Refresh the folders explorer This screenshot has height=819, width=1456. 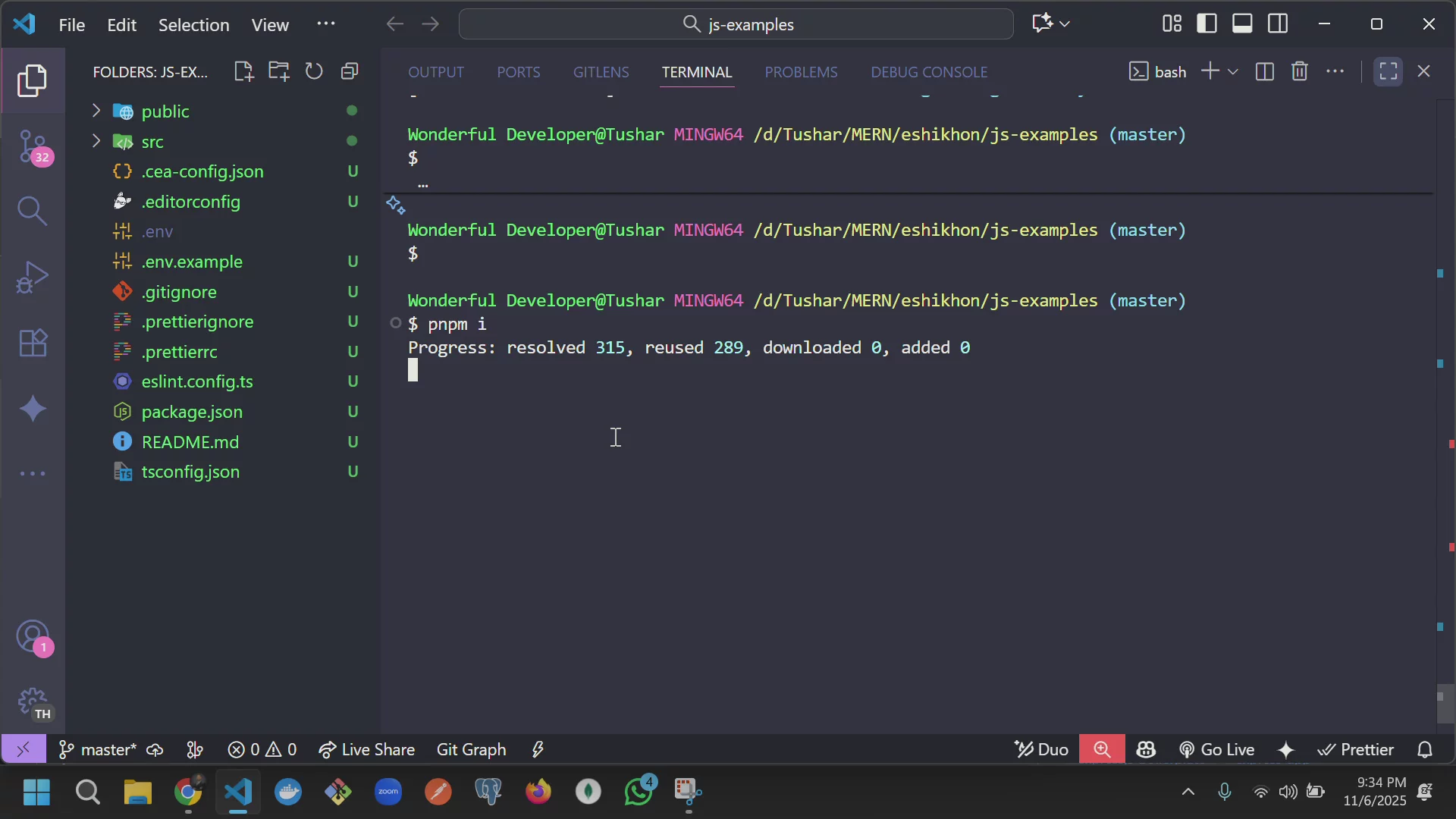pos(315,71)
